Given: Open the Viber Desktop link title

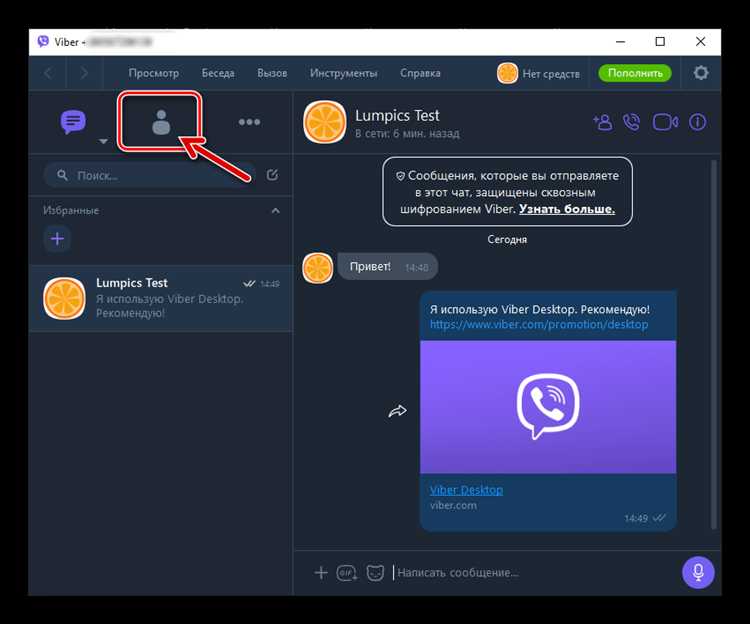Looking at the screenshot, I should pos(466,490).
